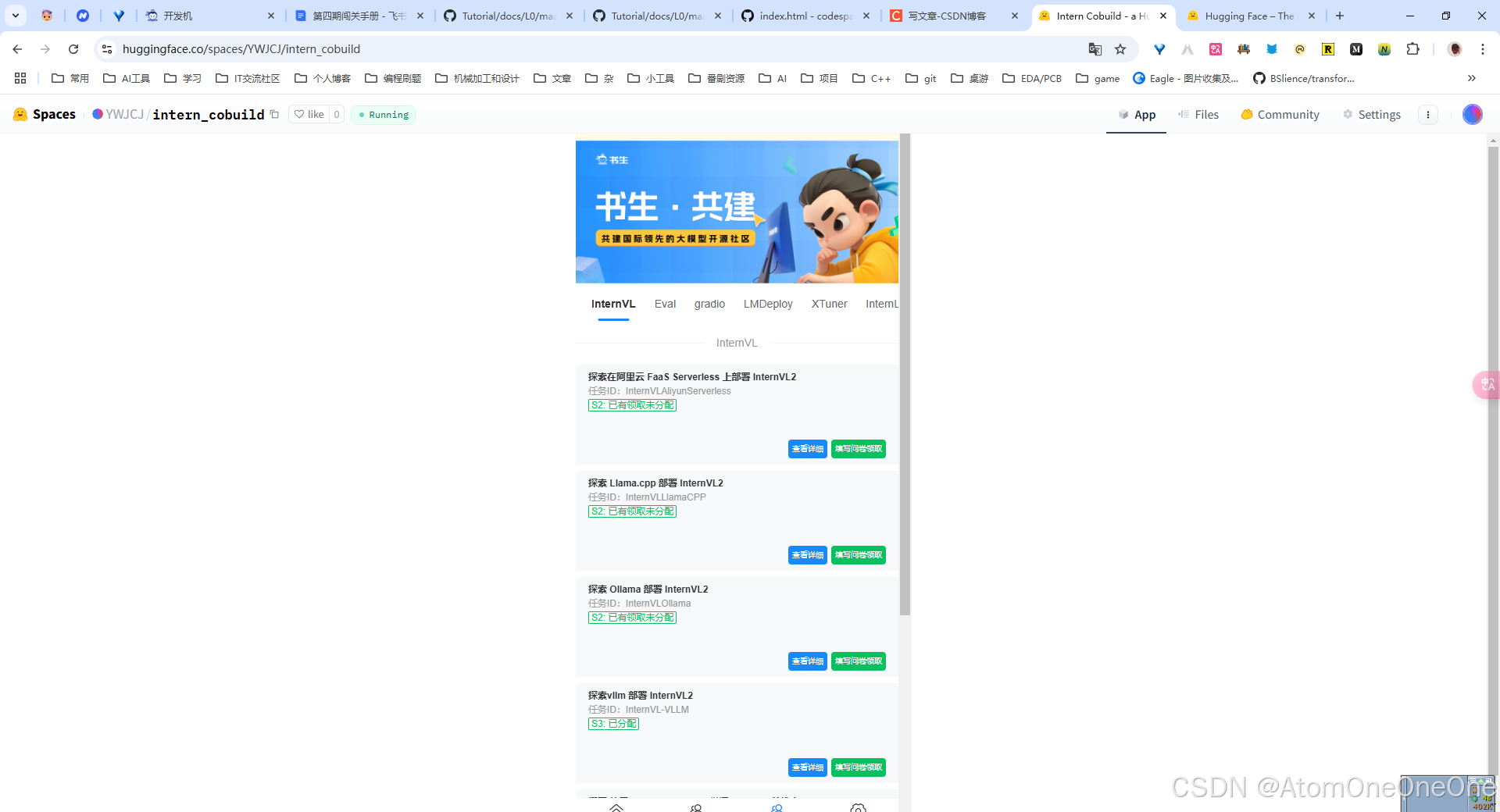Close the Intern Cobuild browser tab
1500x812 pixels.
[1163, 16]
